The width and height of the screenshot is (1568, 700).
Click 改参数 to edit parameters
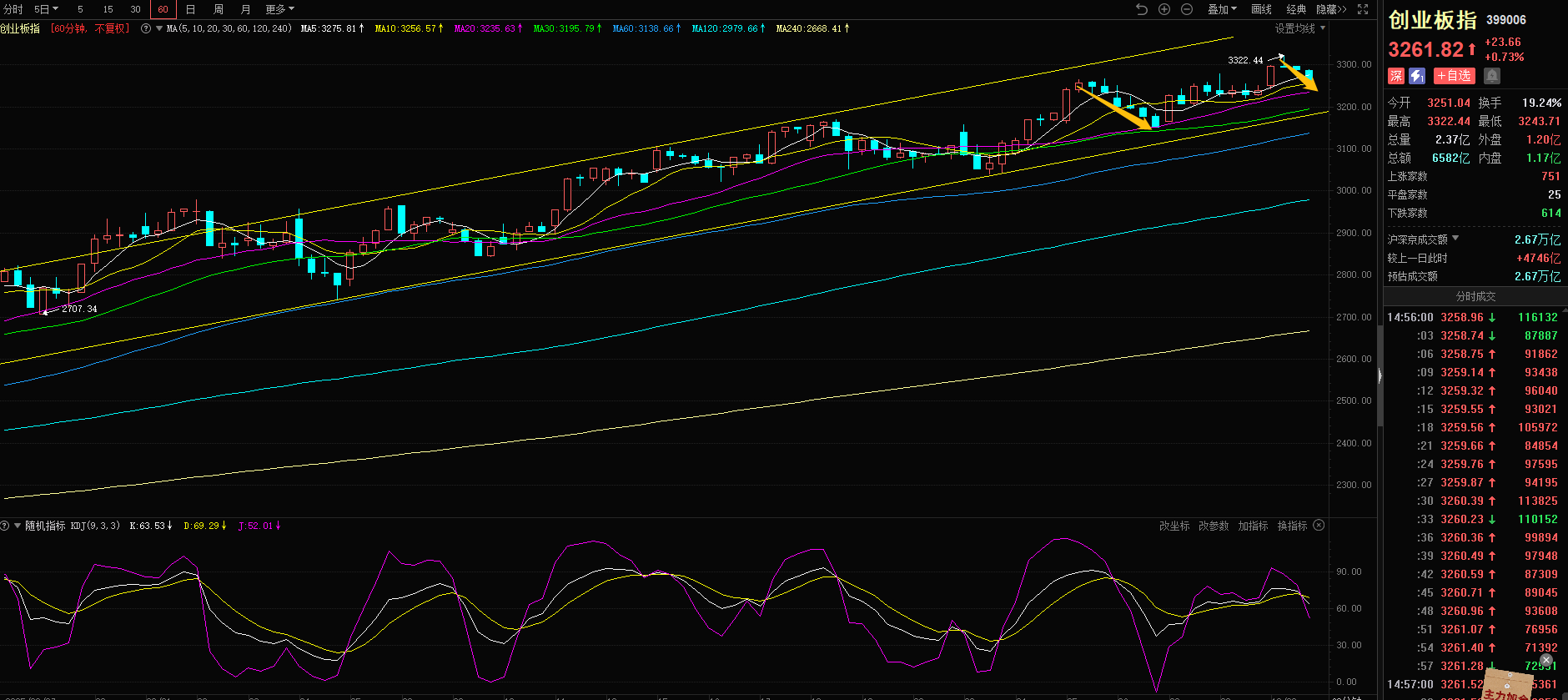coord(1214,526)
